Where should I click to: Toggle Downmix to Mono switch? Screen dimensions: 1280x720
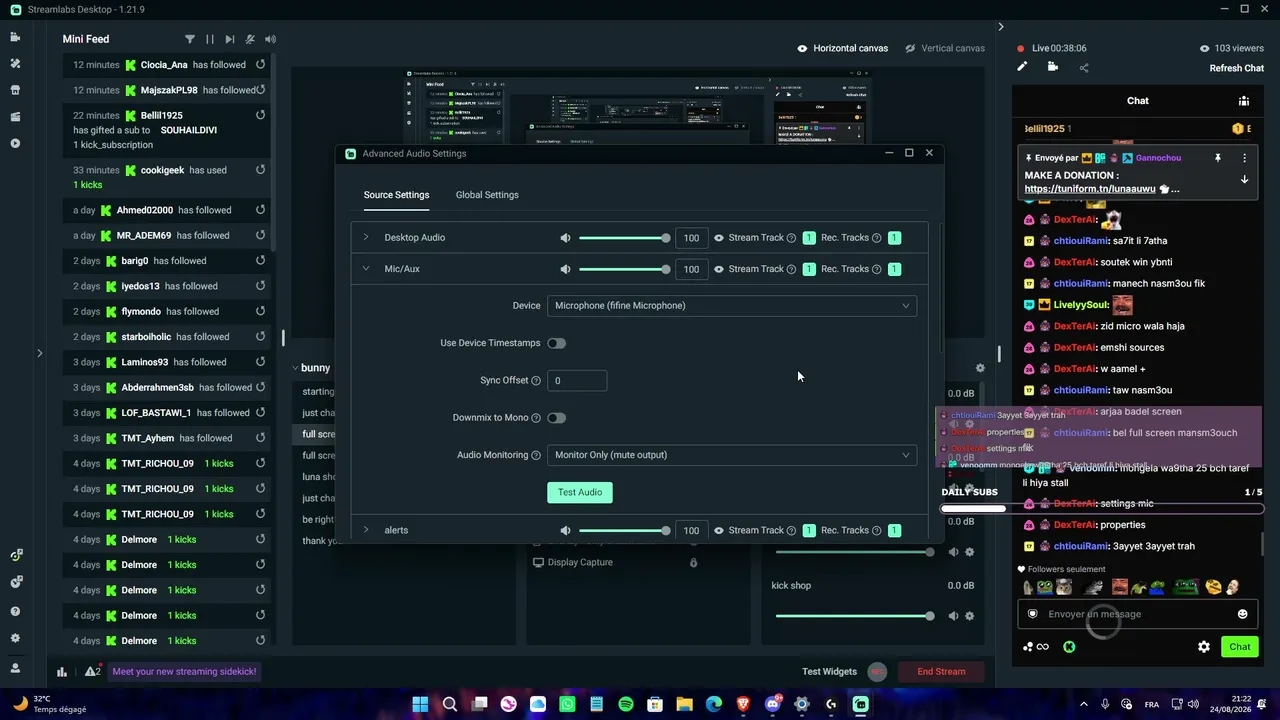point(557,418)
